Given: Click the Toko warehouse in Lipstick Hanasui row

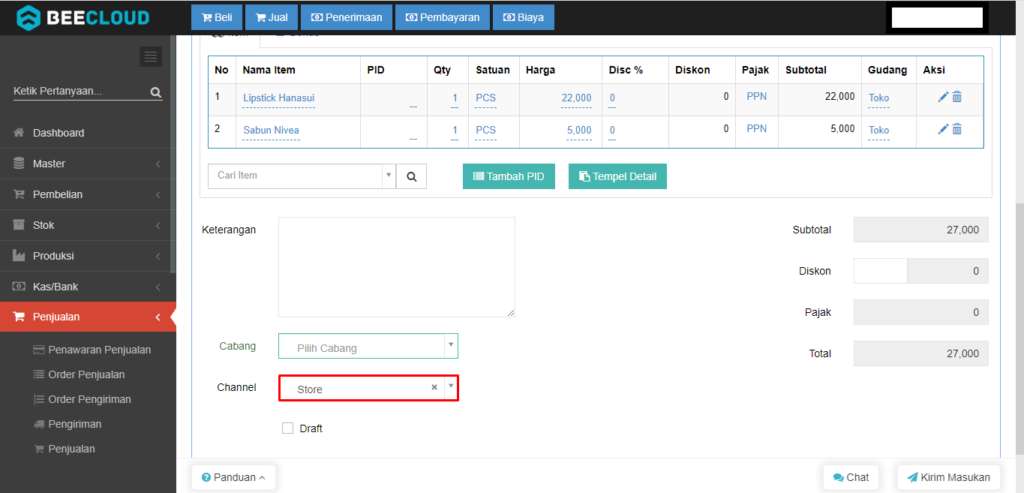Looking at the screenshot, I should point(878,98).
